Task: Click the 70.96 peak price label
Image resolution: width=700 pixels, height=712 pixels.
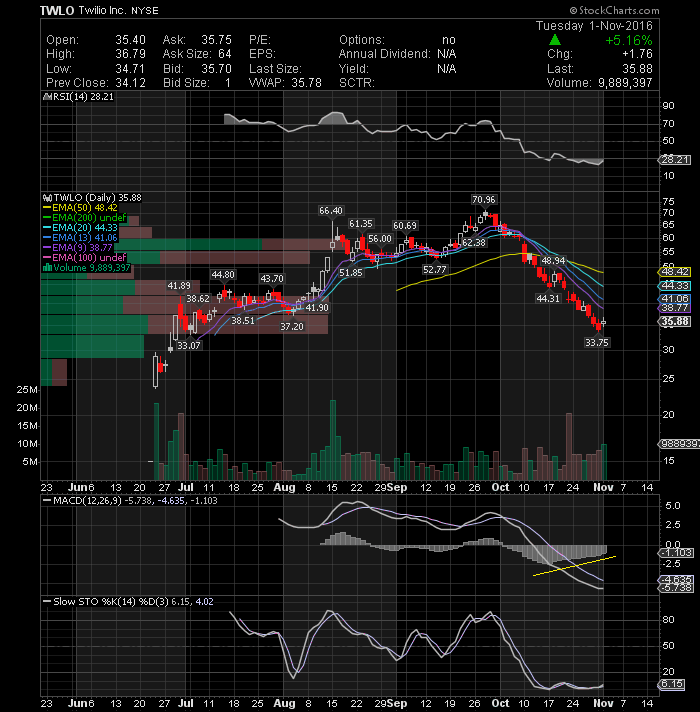Action: click(x=483, y=200)
